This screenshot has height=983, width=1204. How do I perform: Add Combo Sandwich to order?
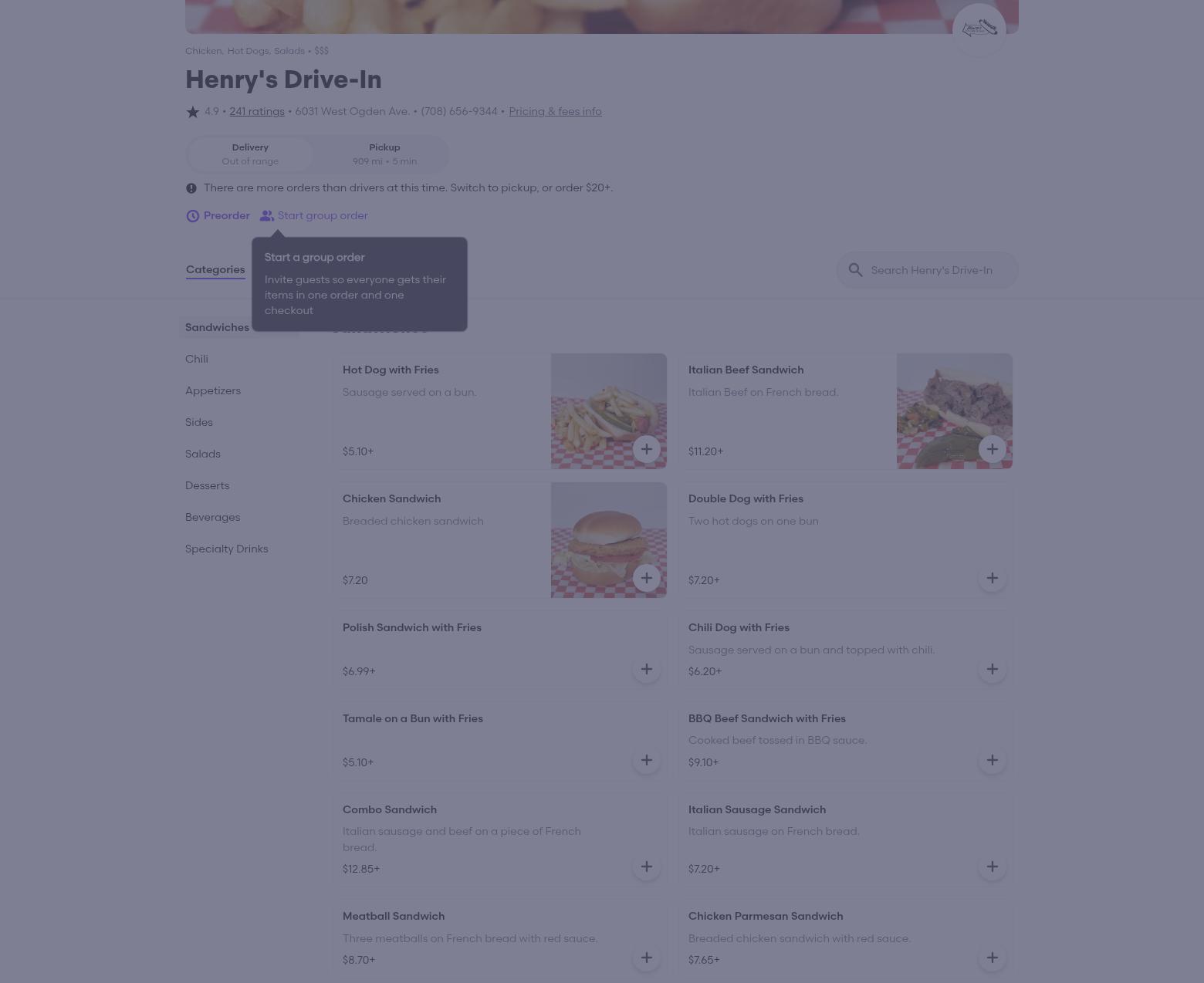(x=647, y=866)
